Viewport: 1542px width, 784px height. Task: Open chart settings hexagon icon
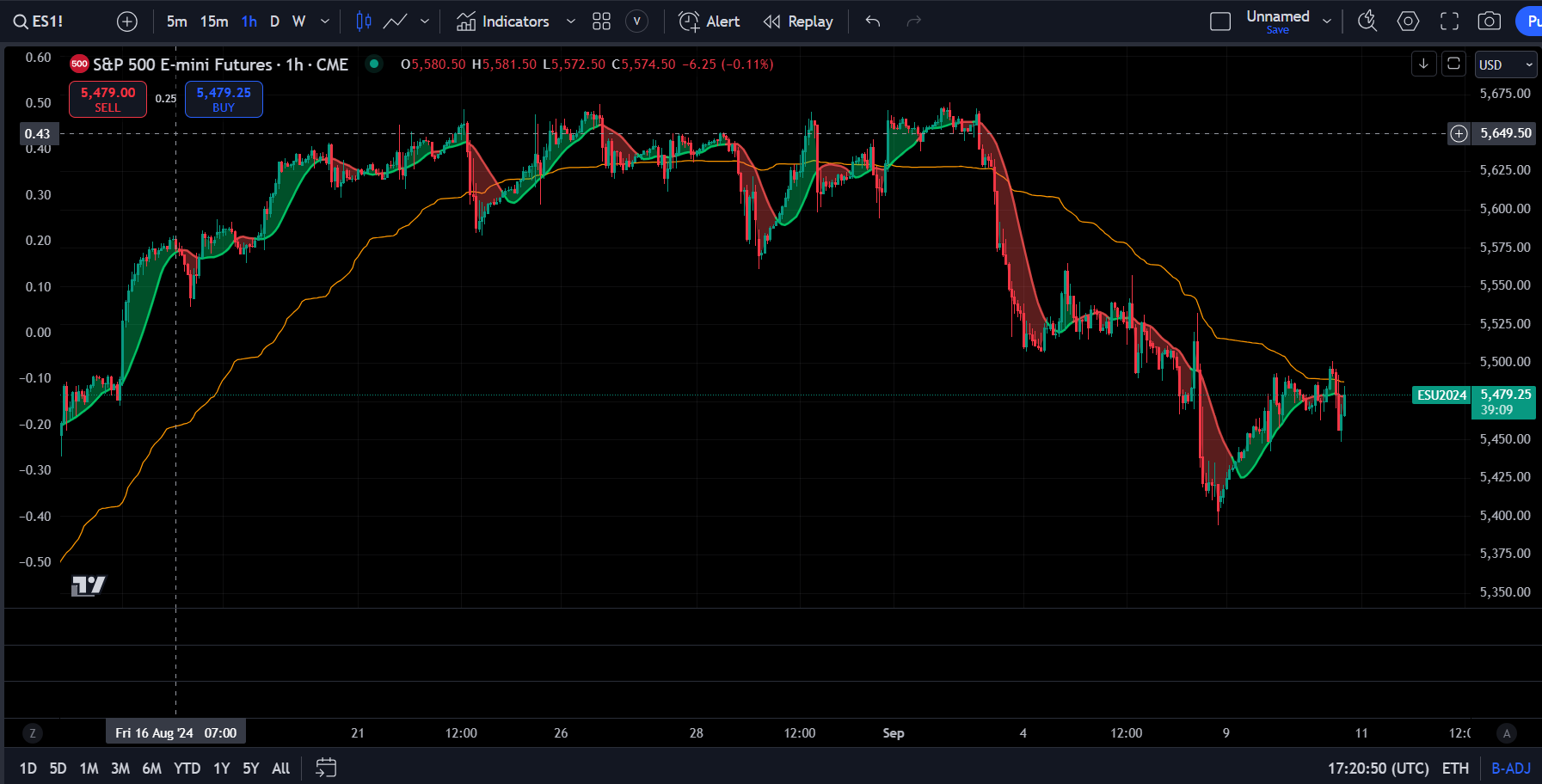tap(1408, 21)
